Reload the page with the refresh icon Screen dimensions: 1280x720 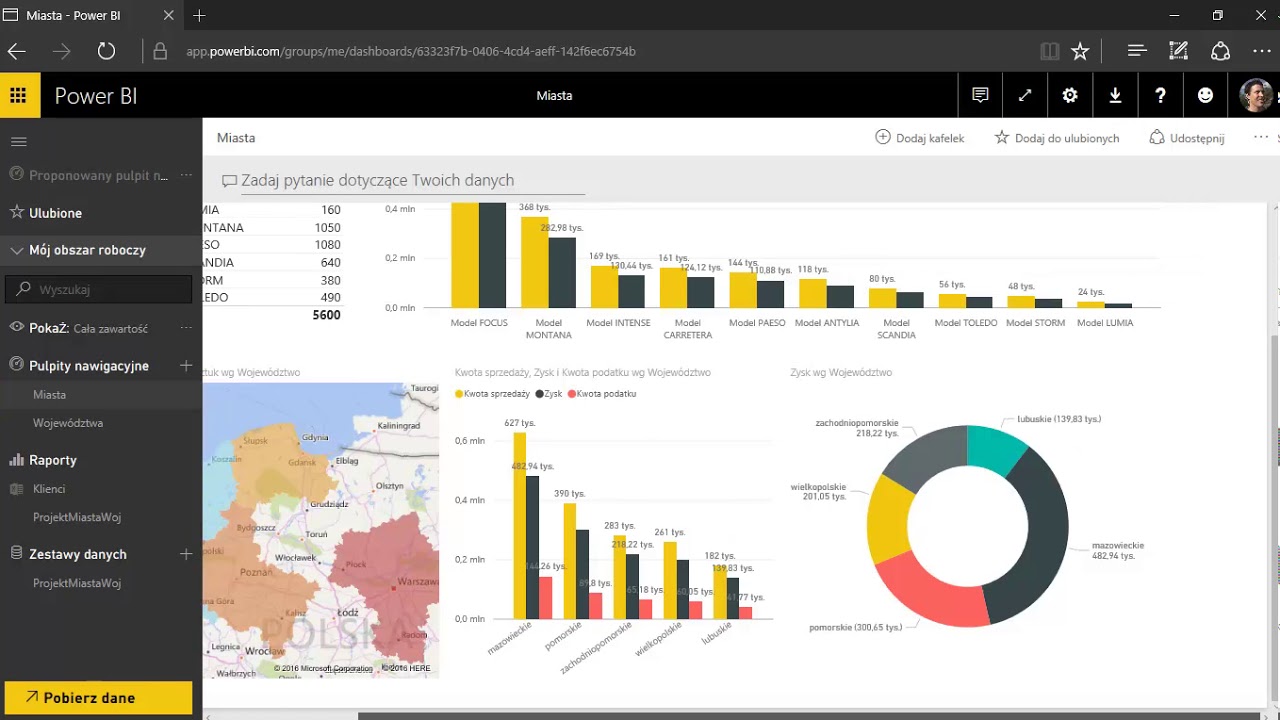pos(106,51)
